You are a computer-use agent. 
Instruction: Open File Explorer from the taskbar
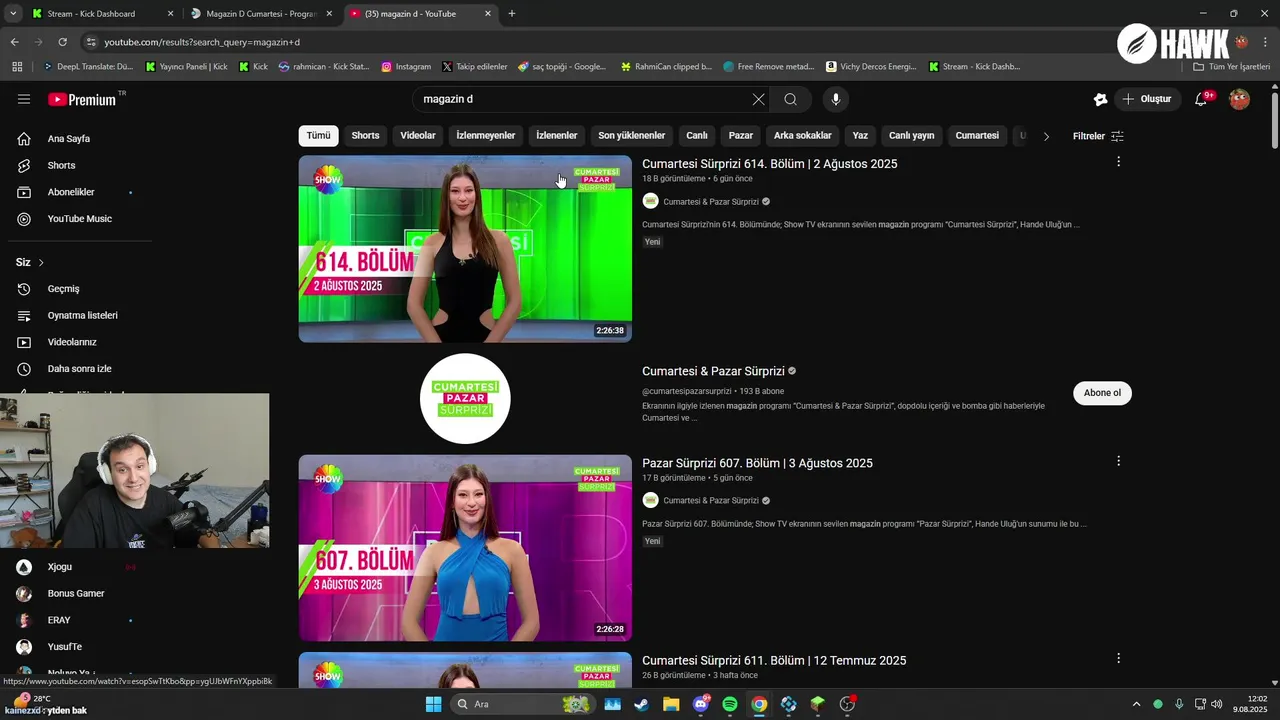click(671, 704)
